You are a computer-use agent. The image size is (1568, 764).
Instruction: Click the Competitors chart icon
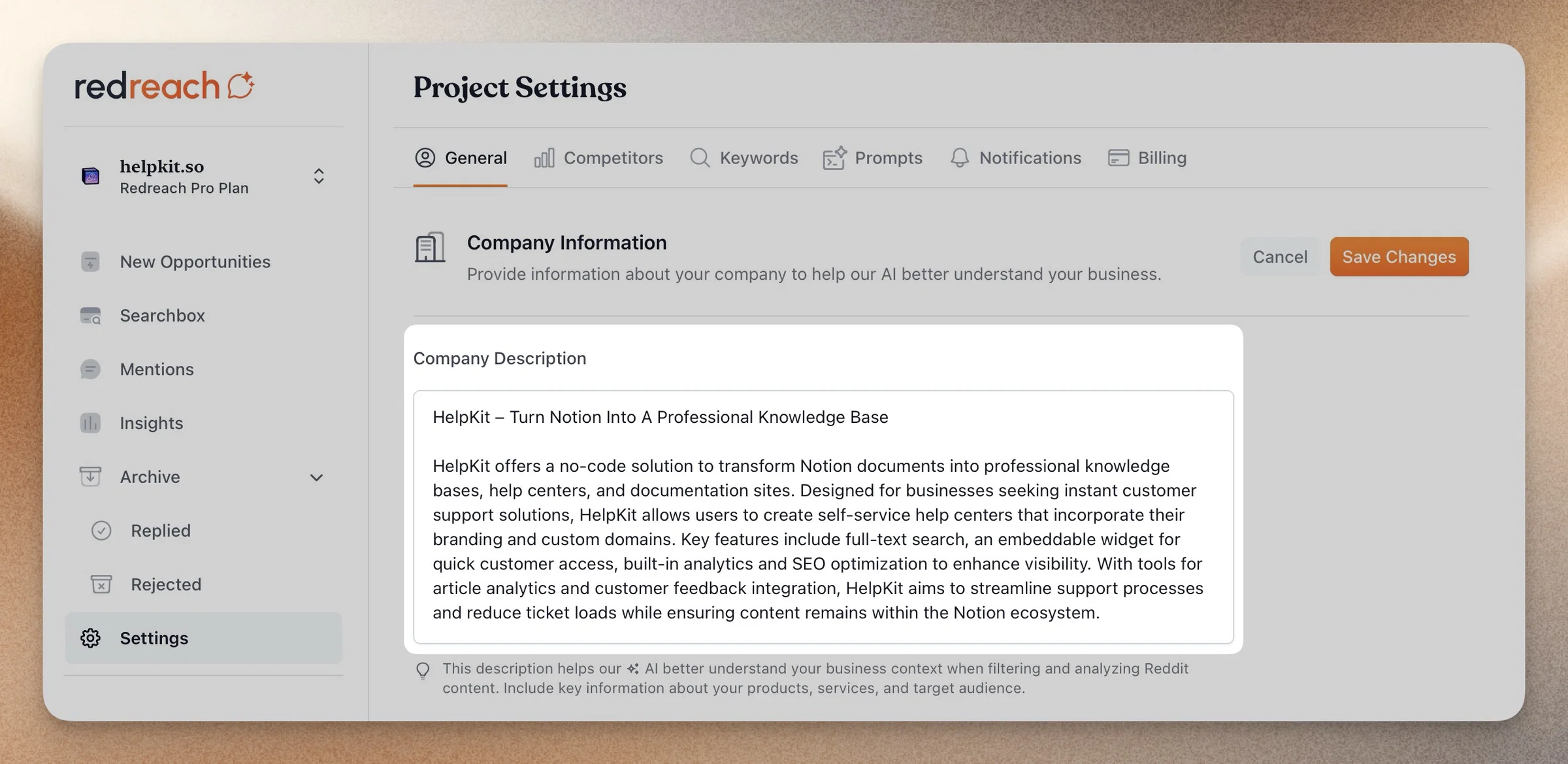[544, 158]
